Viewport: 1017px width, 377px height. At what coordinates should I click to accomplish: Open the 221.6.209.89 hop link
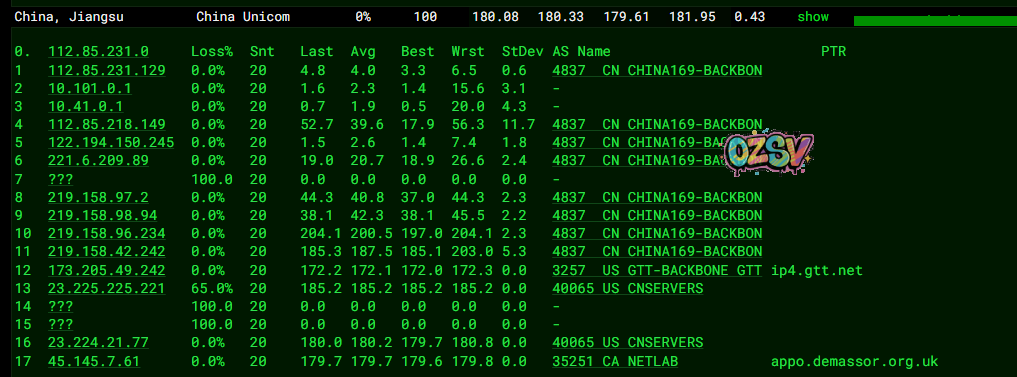99,160
